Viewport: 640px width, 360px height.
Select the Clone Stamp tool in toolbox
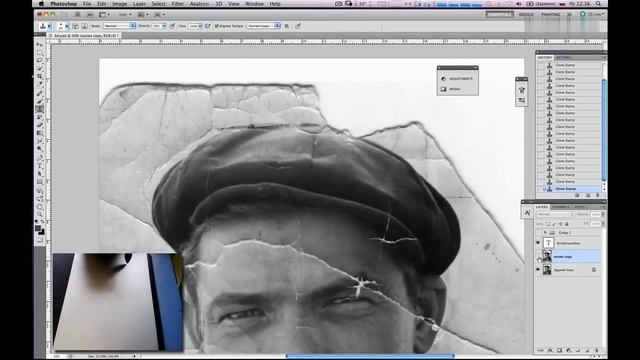40,109
